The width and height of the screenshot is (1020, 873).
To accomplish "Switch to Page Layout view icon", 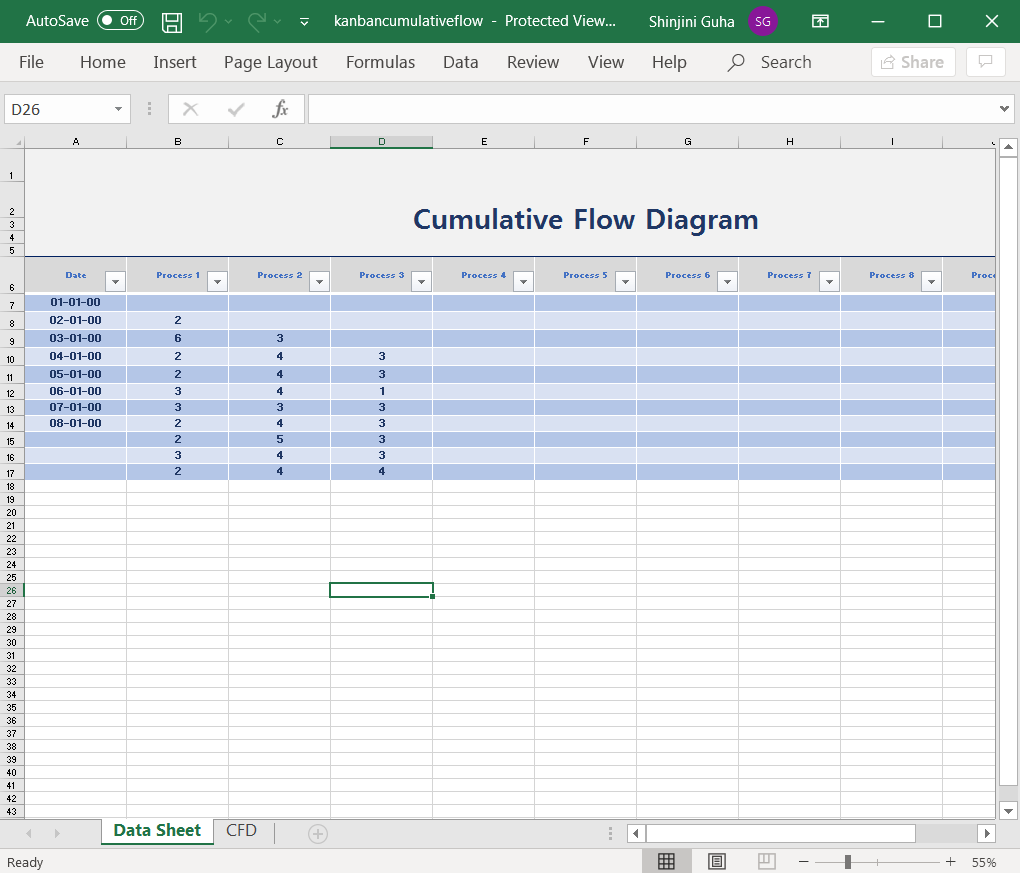I will (717, 861).
